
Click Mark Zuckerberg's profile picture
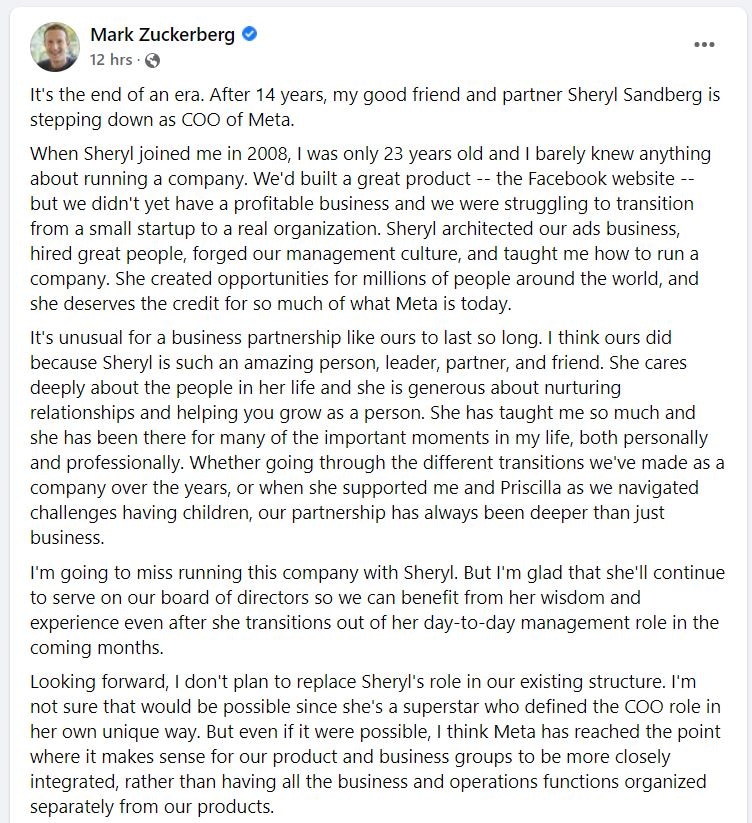(x=55, y=45)
